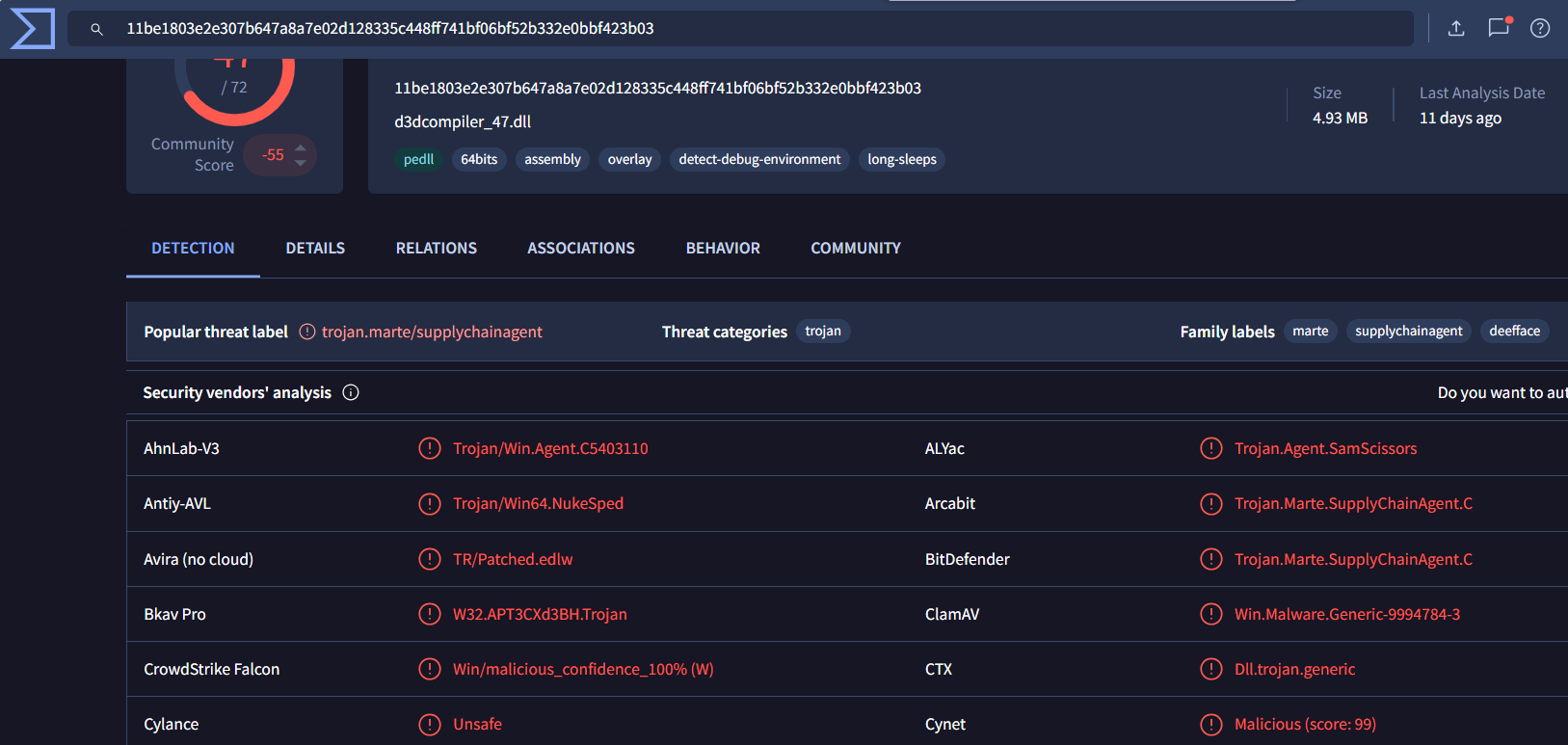Click the overlay tag
The height and width of the screenshot is (745, 1568).
click(629, 159)
